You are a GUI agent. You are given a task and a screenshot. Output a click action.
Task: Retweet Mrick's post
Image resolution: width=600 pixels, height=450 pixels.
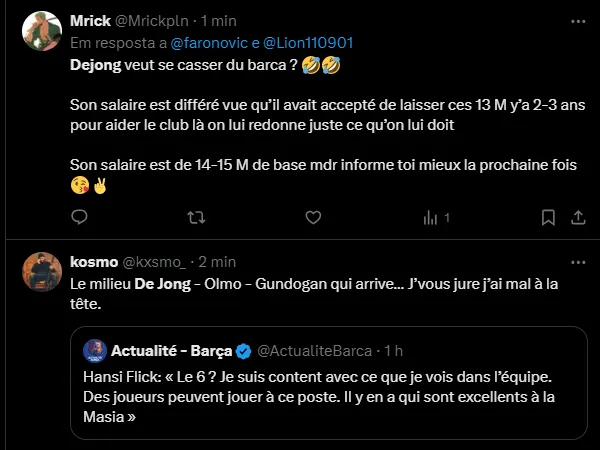(x=197, y=217)
